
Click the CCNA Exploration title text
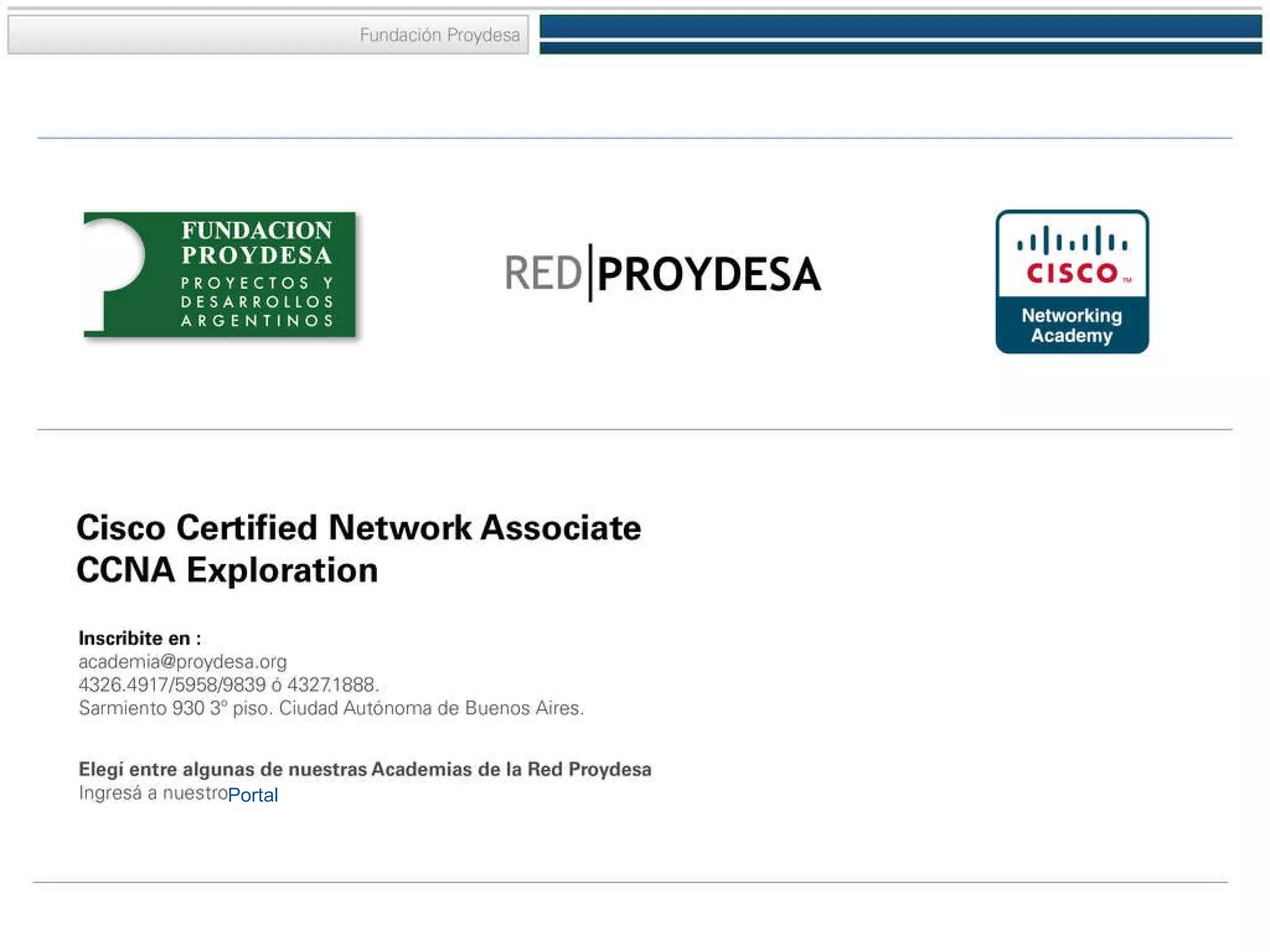227,570
